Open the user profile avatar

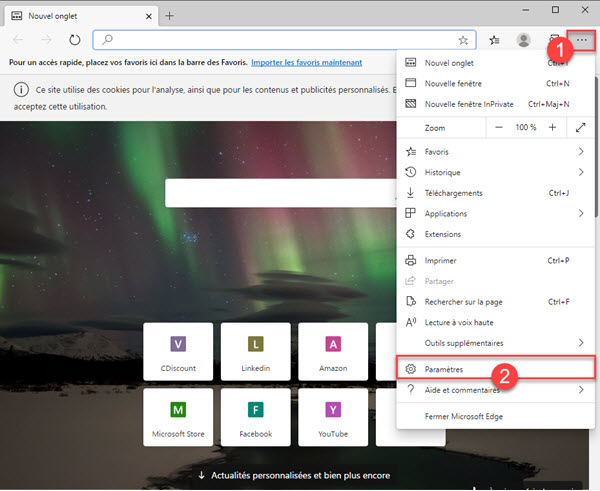(x=523, y=40)
